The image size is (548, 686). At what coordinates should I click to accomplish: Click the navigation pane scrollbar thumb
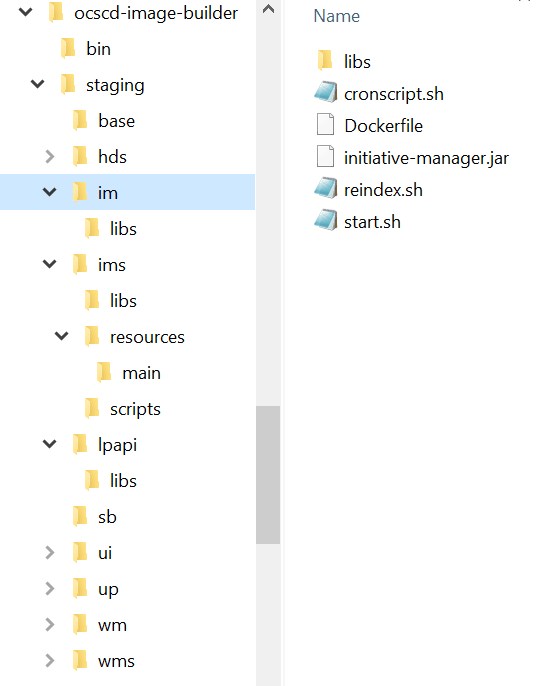[x=268, y=475]
